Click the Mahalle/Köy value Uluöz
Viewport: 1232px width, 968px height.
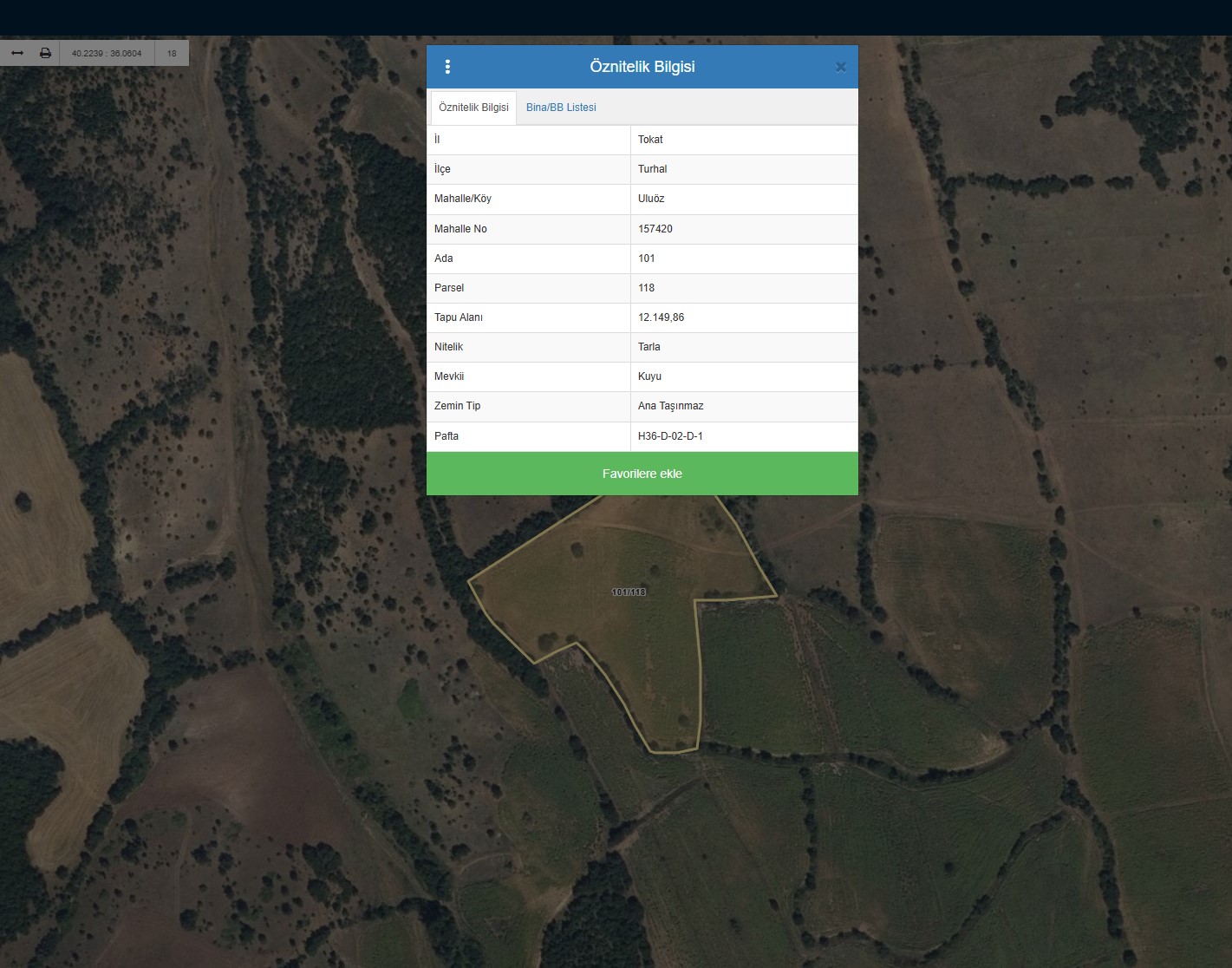(651, 199)
